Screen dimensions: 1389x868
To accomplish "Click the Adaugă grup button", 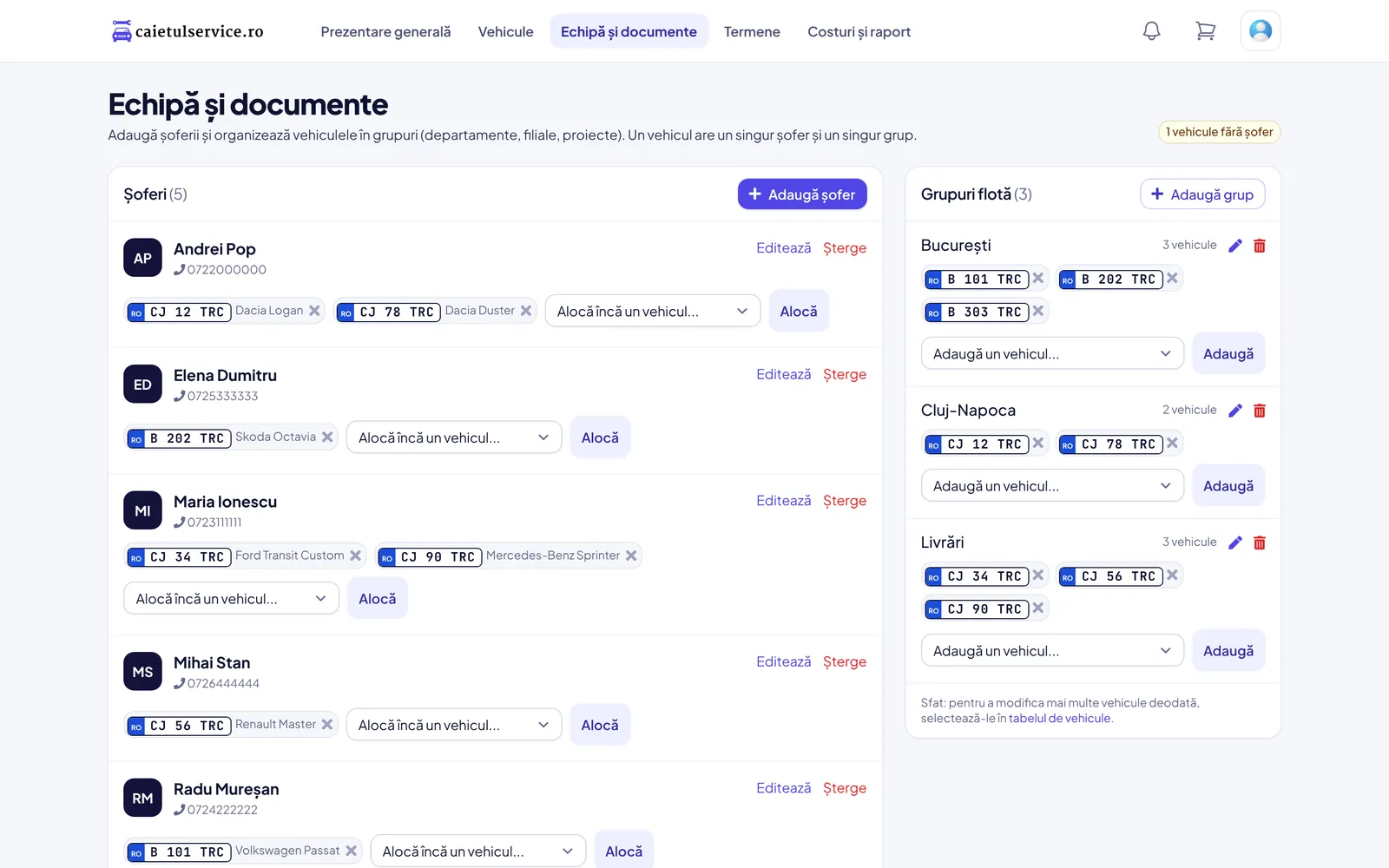I will click(x=1202, y=194).
